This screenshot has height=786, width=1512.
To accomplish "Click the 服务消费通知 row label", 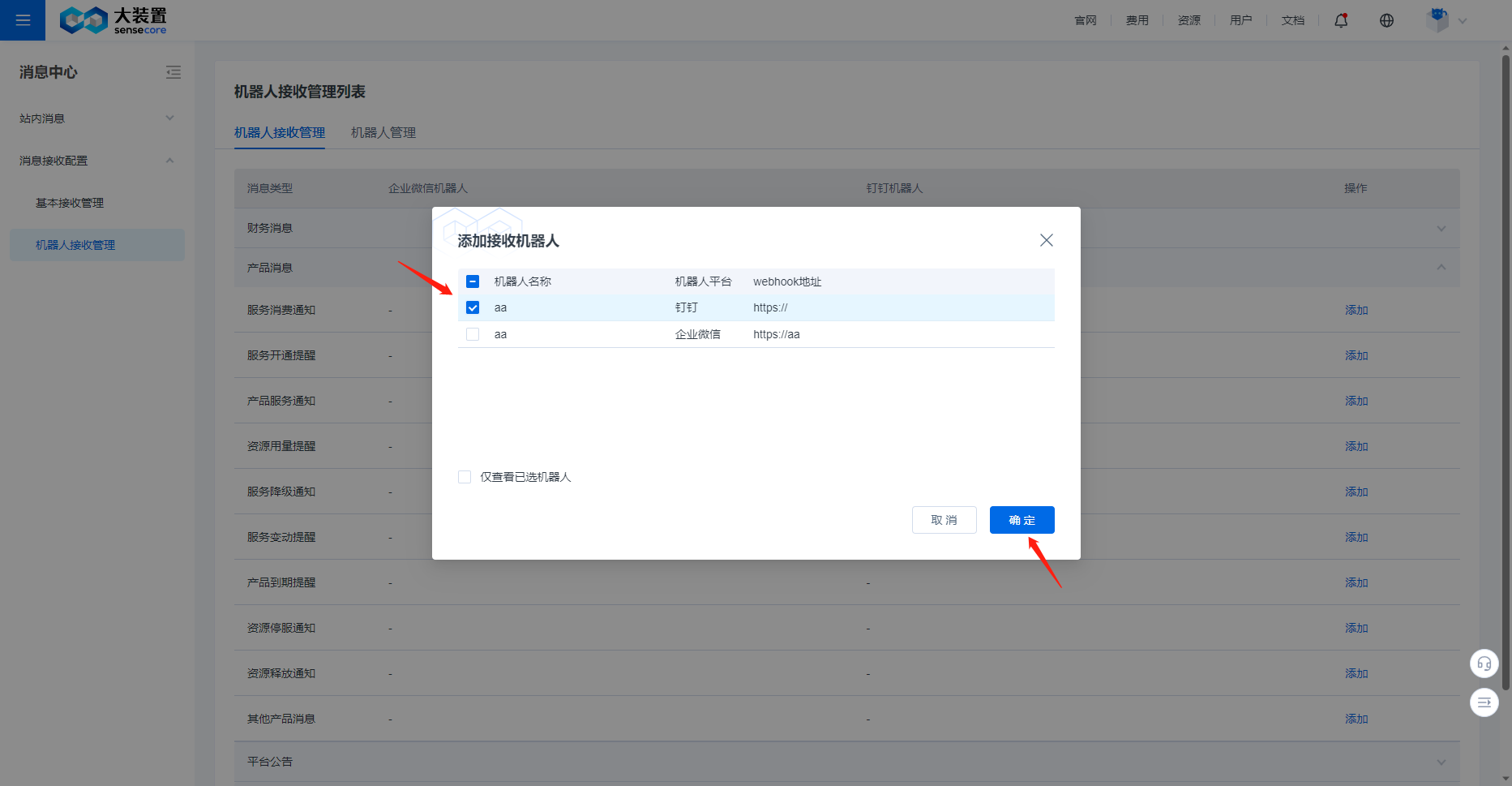I will (x=281, y=310).
